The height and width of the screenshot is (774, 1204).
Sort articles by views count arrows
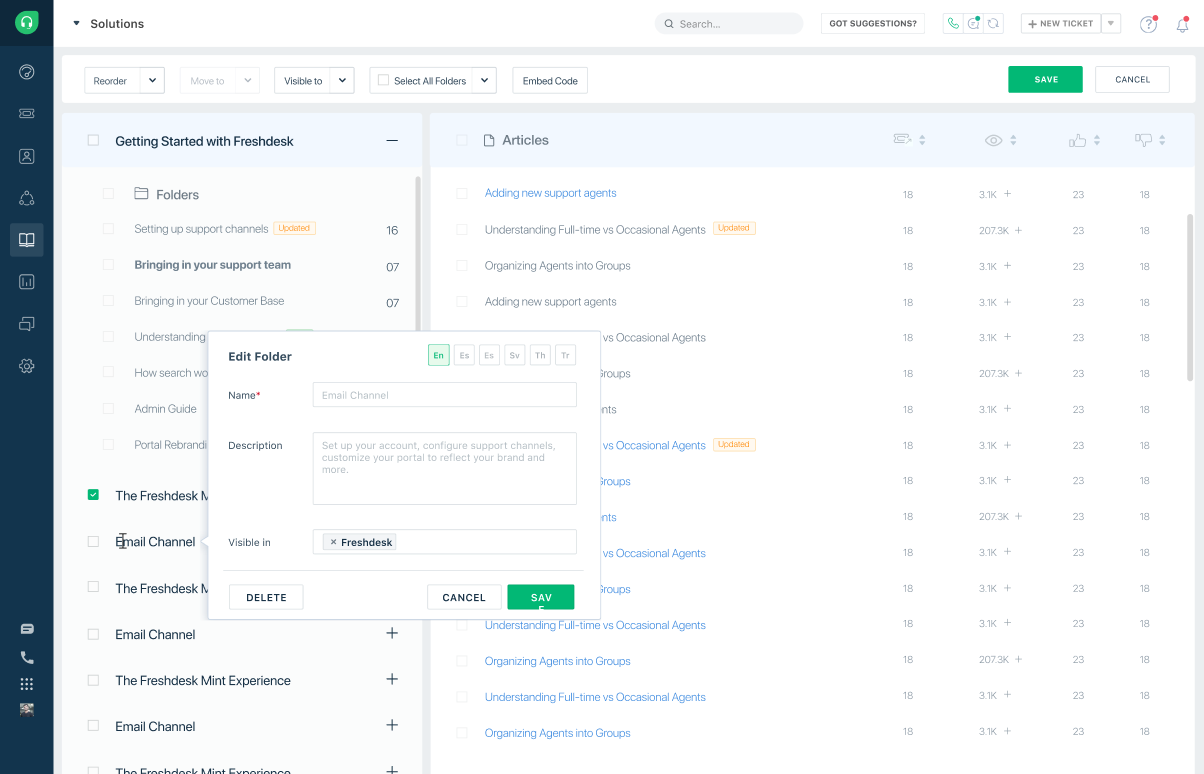(x=1013, y=141)
